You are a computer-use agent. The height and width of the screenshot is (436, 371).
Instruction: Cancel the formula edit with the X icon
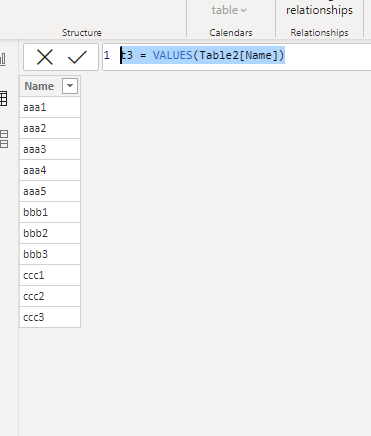(x=45, y=57)
